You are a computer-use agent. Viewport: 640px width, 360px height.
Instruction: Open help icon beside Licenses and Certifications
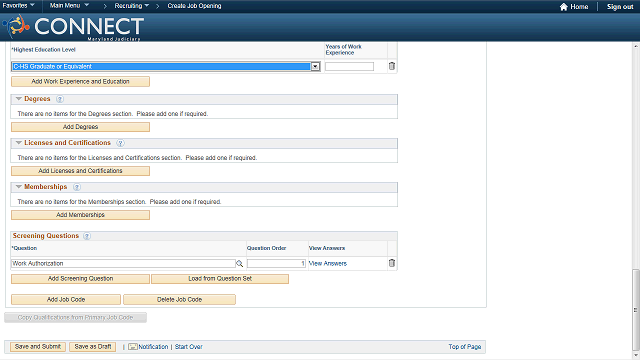click(120, 143)
